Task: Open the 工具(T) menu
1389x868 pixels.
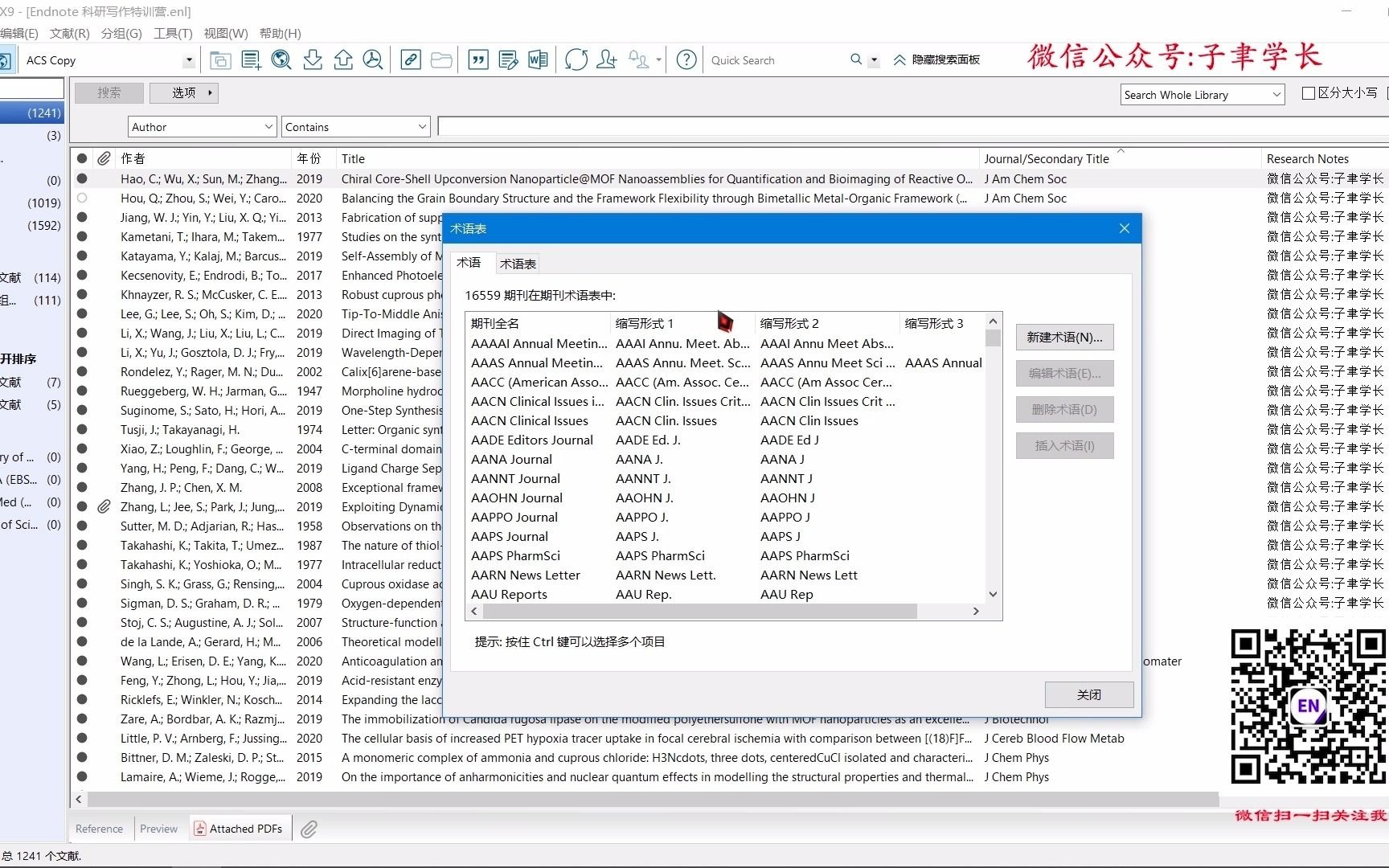Action: tap(173, 33)
